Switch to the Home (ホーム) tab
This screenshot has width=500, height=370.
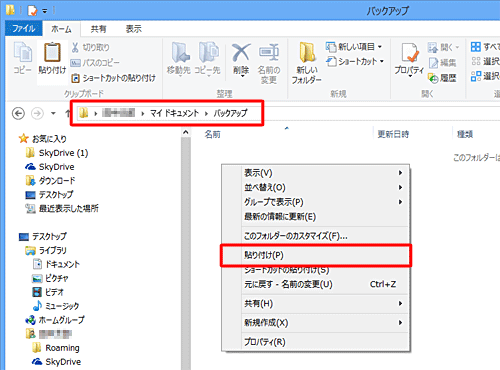click(x=61, y=29)
